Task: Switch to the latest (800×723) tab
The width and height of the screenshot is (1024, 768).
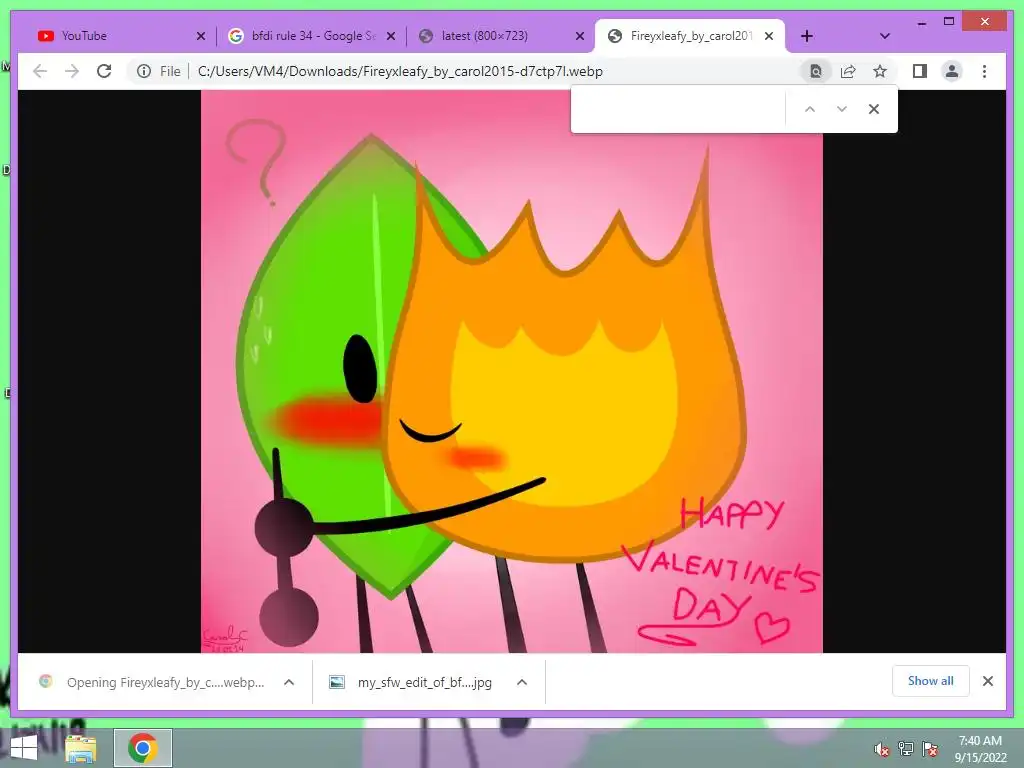Action: [x=500, y=36]
